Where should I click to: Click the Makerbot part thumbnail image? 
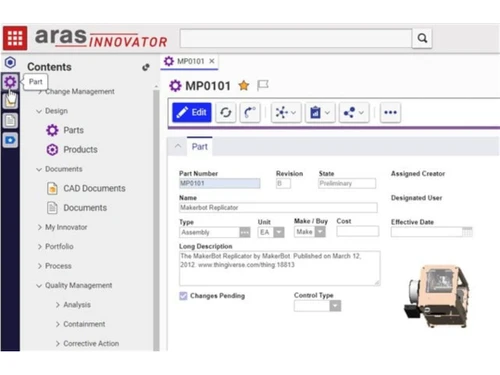pos(437,297)
